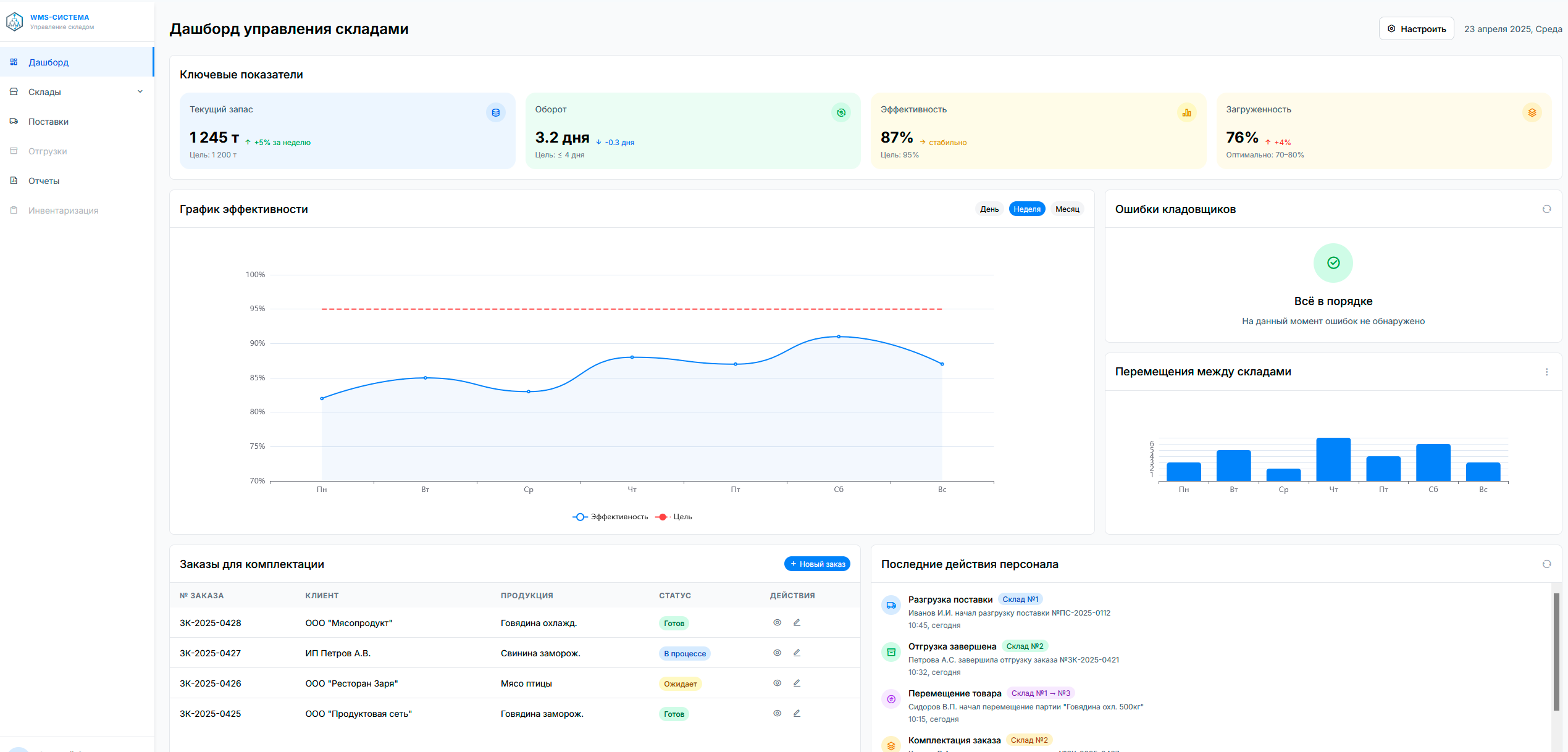Edit order ЗК-2025-0426 with pencil icon

[x=797, y=683]
